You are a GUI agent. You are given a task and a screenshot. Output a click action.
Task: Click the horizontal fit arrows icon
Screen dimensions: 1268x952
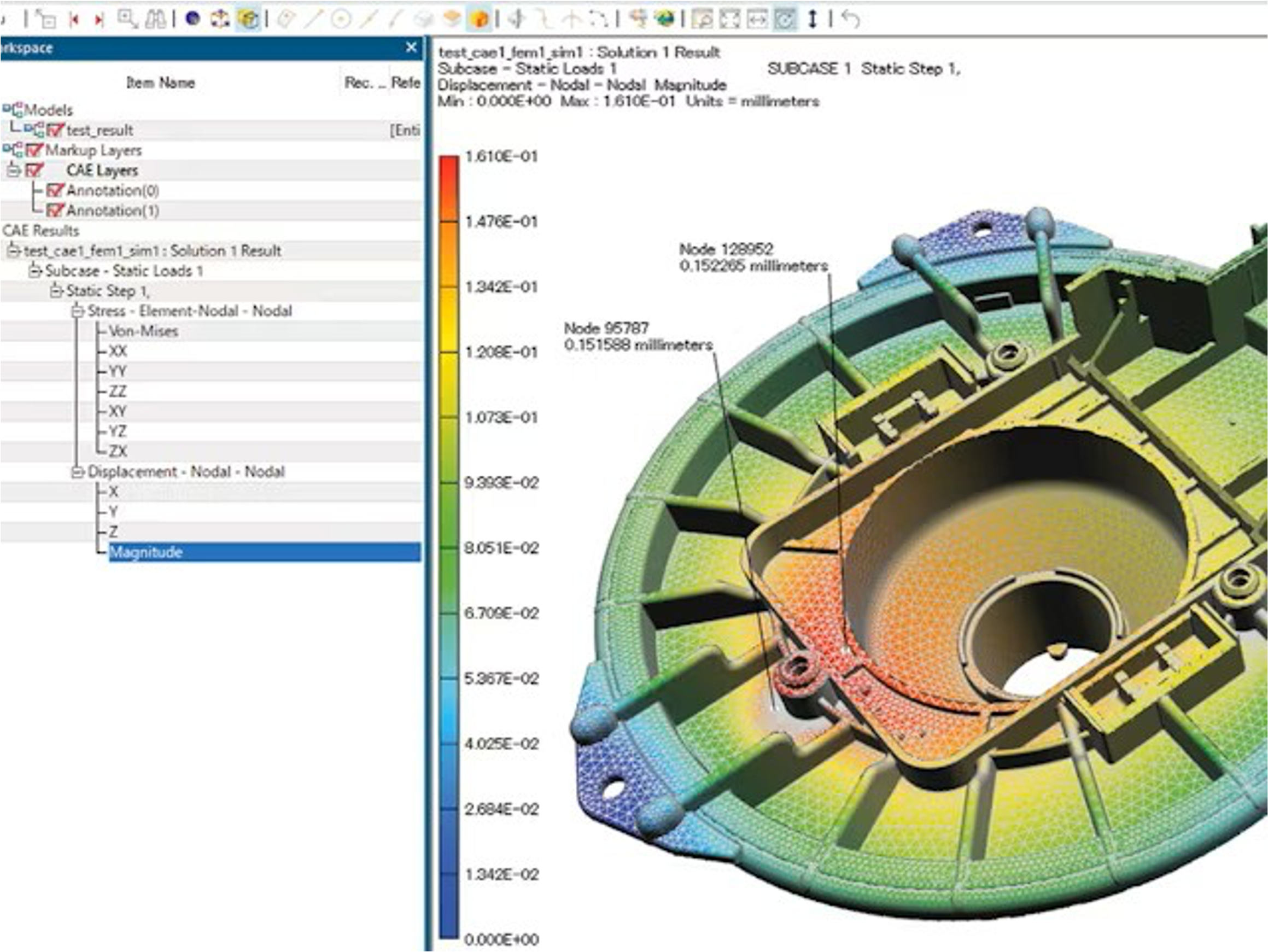point(757,20)
